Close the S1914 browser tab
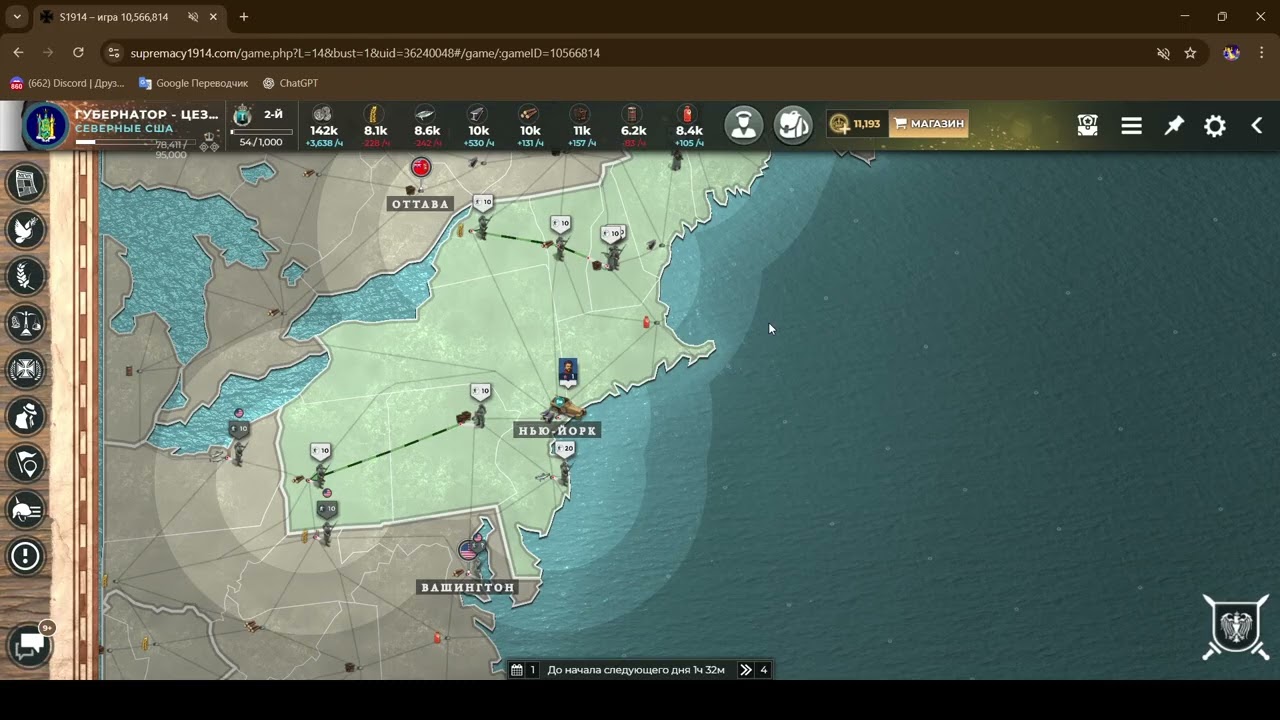 (213, 17)
